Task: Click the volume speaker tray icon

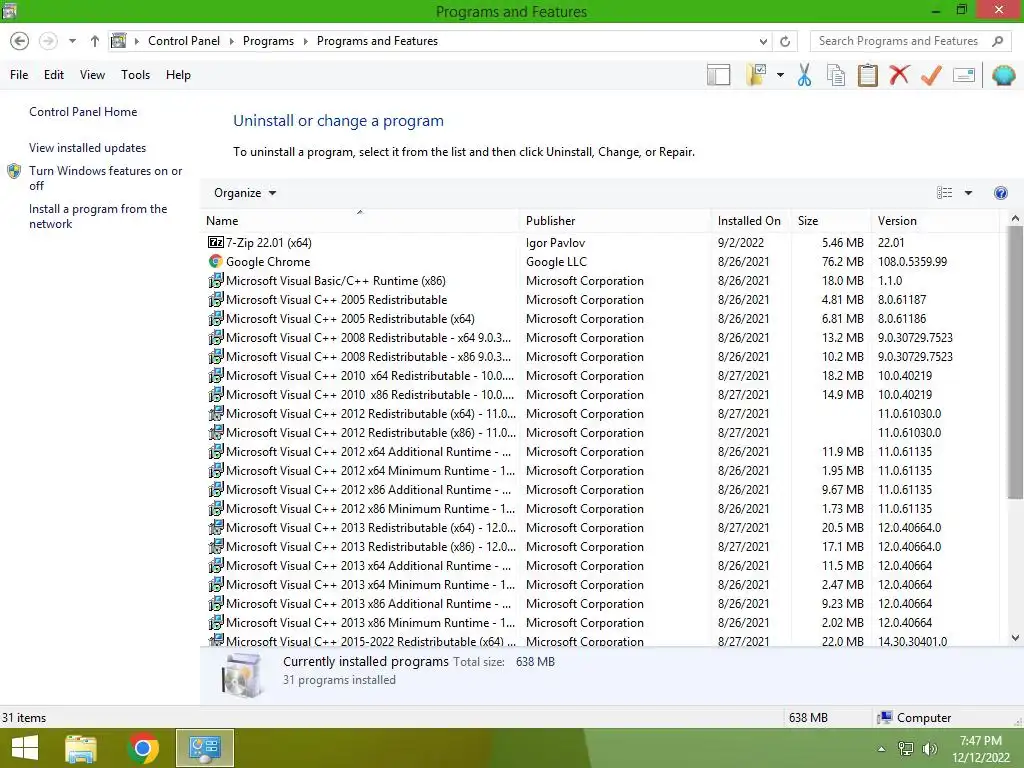Action: (x=929, y=749)
